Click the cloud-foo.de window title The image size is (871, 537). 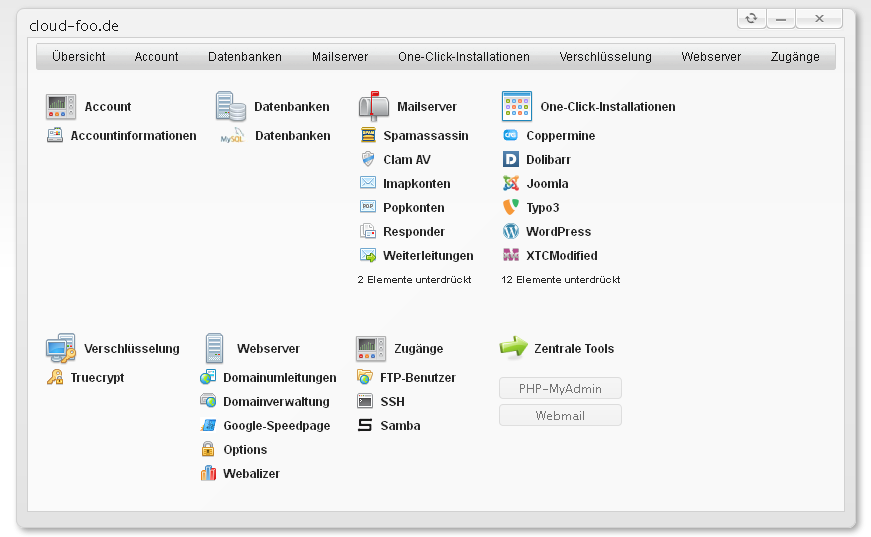(x=74, y=26)
